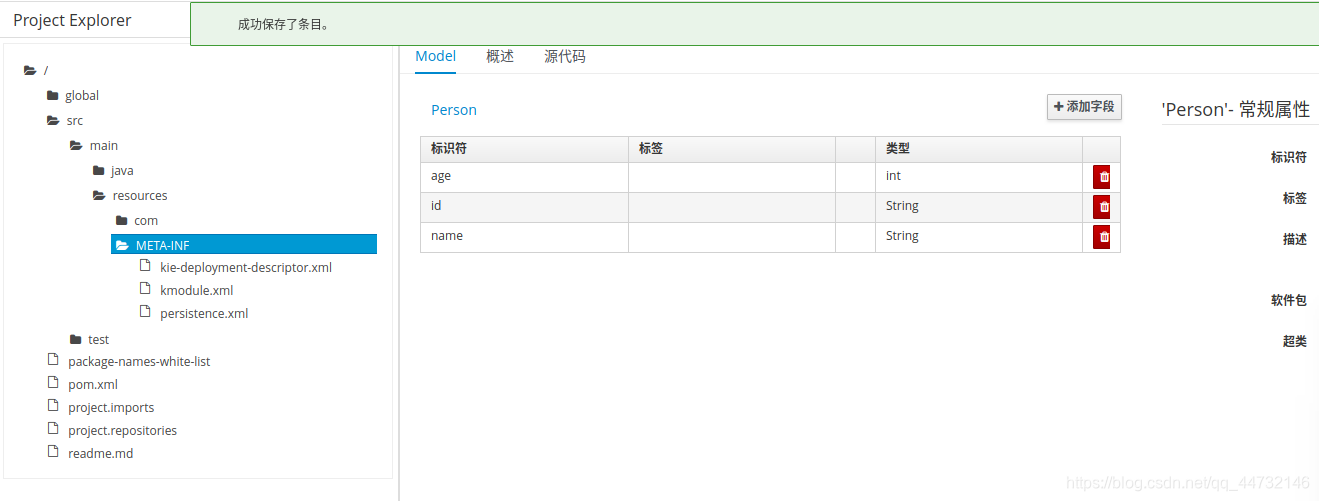
Task: Click the Project Explorer panel title
Action: [72, 20]
